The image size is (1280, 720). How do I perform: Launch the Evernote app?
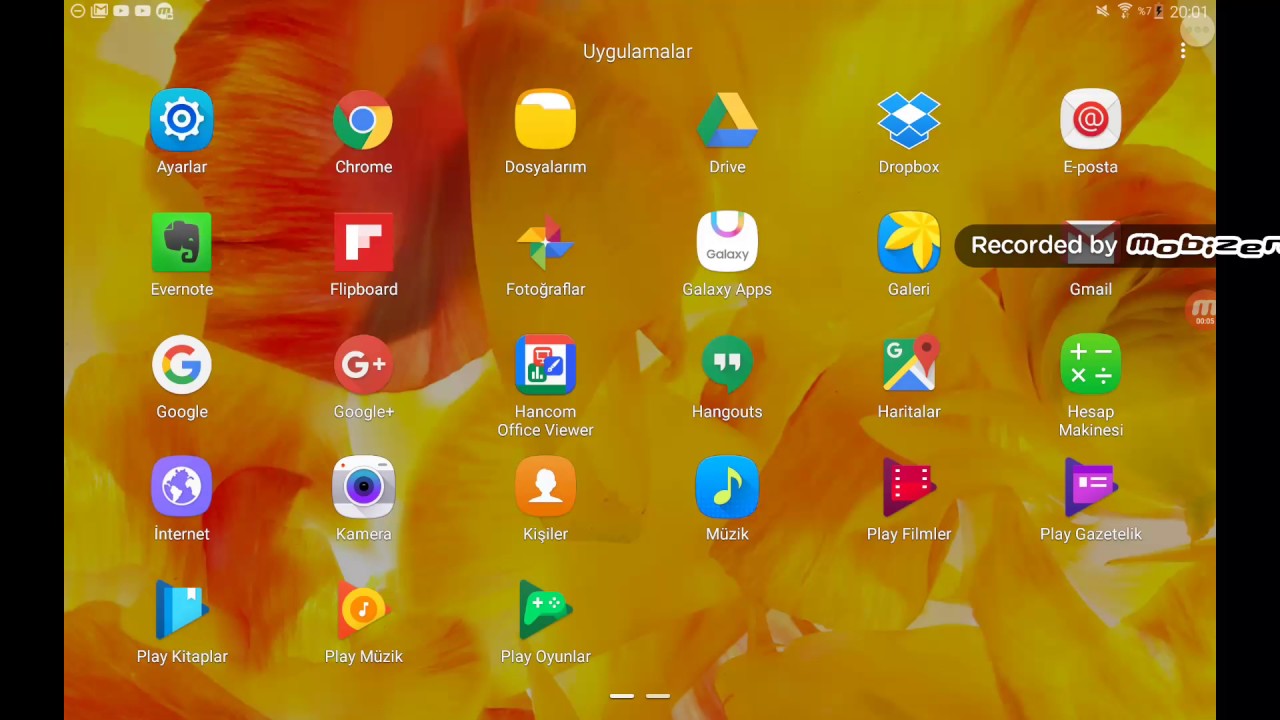pyautogui.click(x=181, y=242)
